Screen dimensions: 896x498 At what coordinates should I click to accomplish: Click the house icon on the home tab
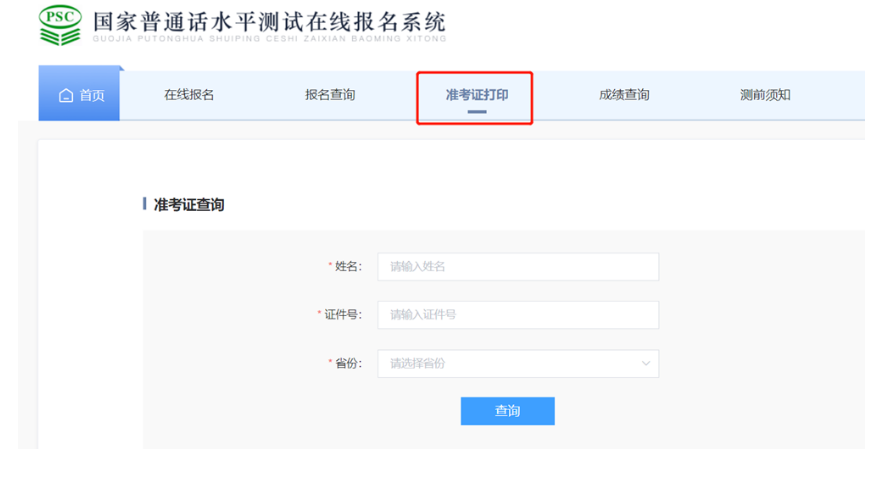coord(66,96)
